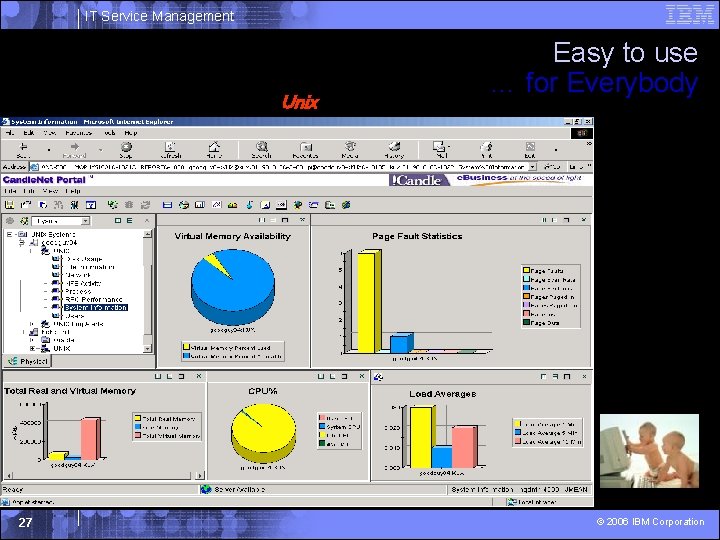Select the NFS Activity tree item
This screenshot has width=720, height=540.
click(x=83, y=283)
